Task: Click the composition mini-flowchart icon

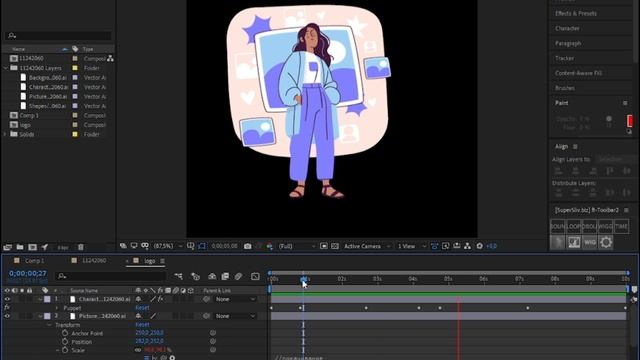Action: (178, 276)
